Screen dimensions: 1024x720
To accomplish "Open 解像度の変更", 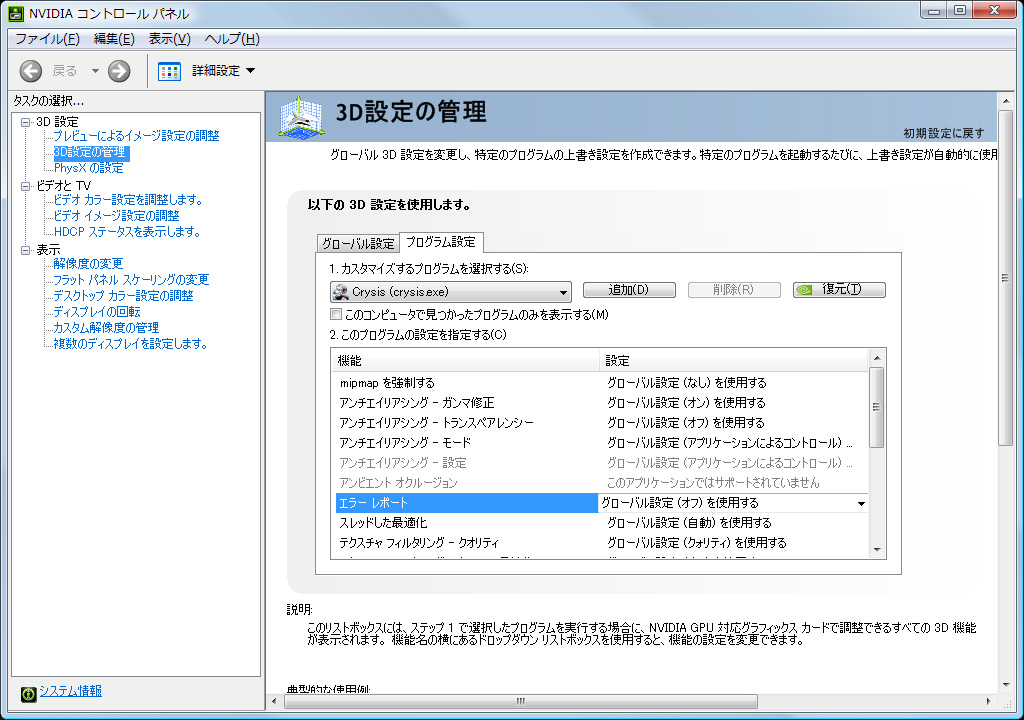I will pyautogui.click(x=88, y=264).
